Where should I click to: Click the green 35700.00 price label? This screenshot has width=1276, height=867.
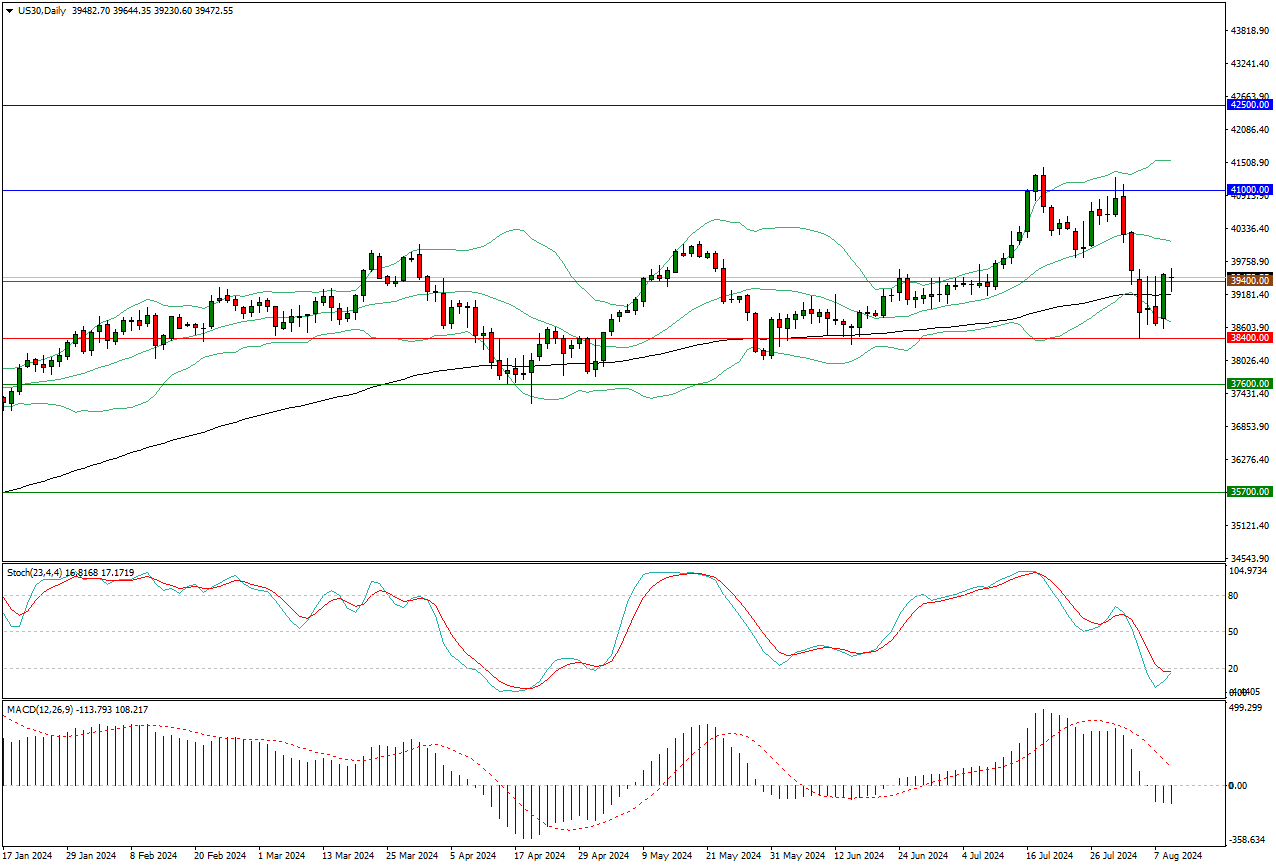pyautogui.click(x=1250, y=492)
